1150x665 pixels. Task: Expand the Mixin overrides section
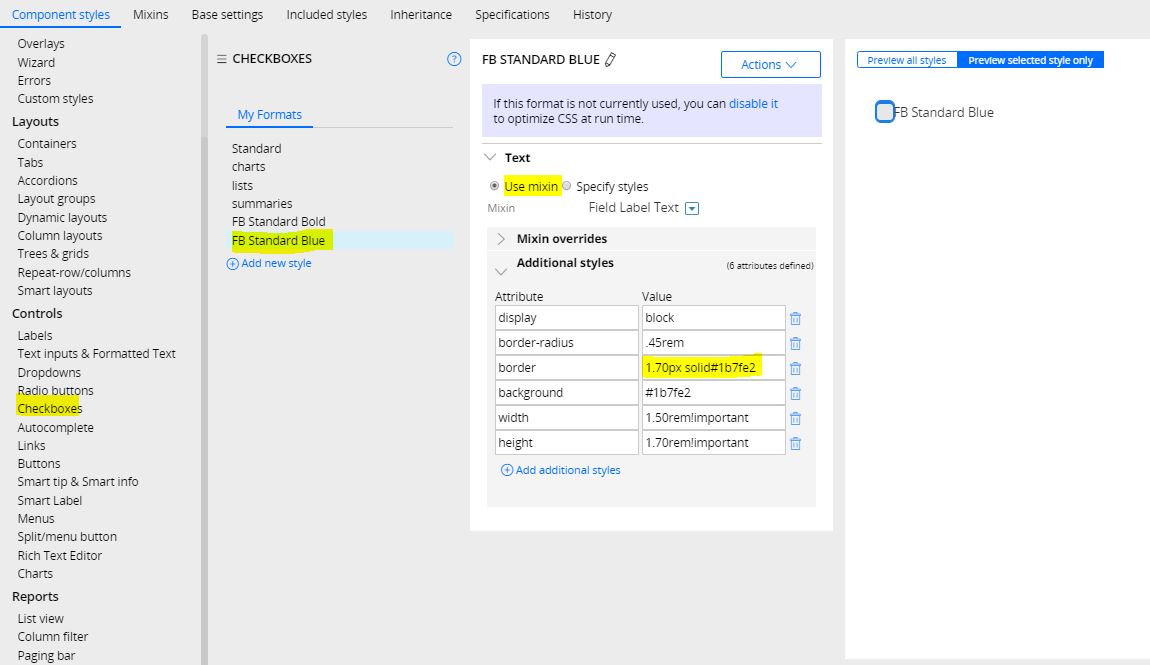(500, 238)
